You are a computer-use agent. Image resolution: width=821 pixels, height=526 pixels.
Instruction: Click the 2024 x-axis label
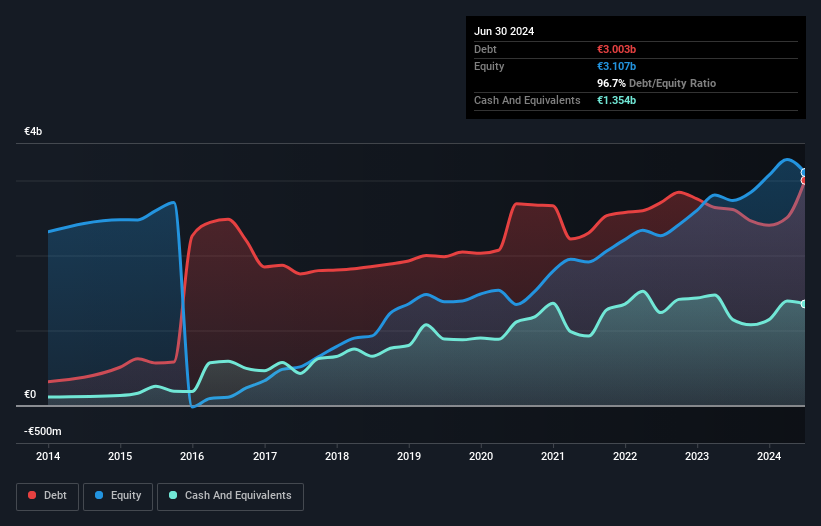pos(769,456)
